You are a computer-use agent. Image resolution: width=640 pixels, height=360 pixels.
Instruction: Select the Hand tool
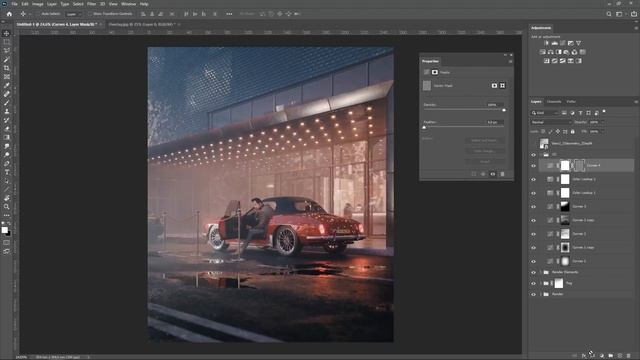click(7, 198)
